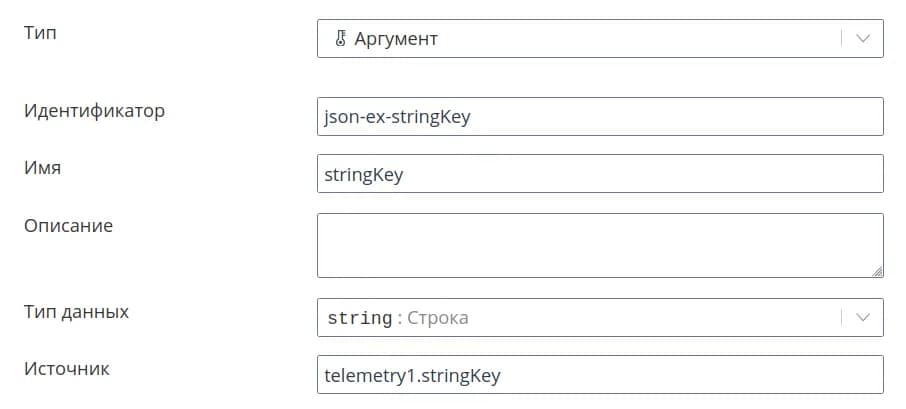Select the Имя label
This screenshot has width=906, height=409.
pyautogui.click(x=42, y=168)
